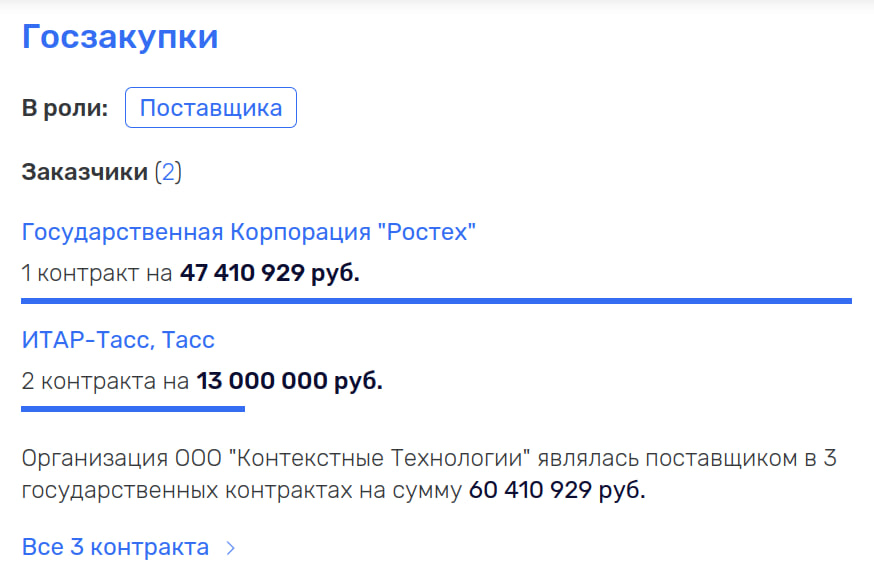Click the customer count number 2
The height and width of the screenshot is (577, 874).
[168, 172]
